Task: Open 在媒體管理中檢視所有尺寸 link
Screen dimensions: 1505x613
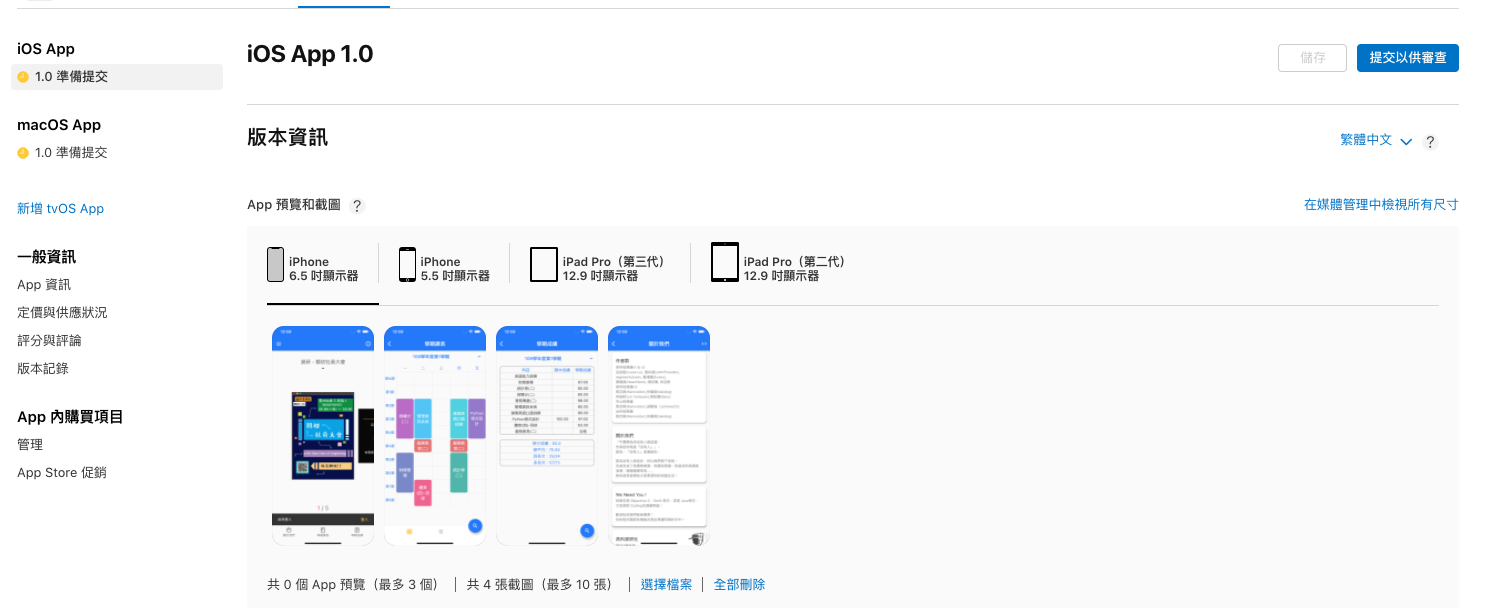Action: tap(1380, 205)
